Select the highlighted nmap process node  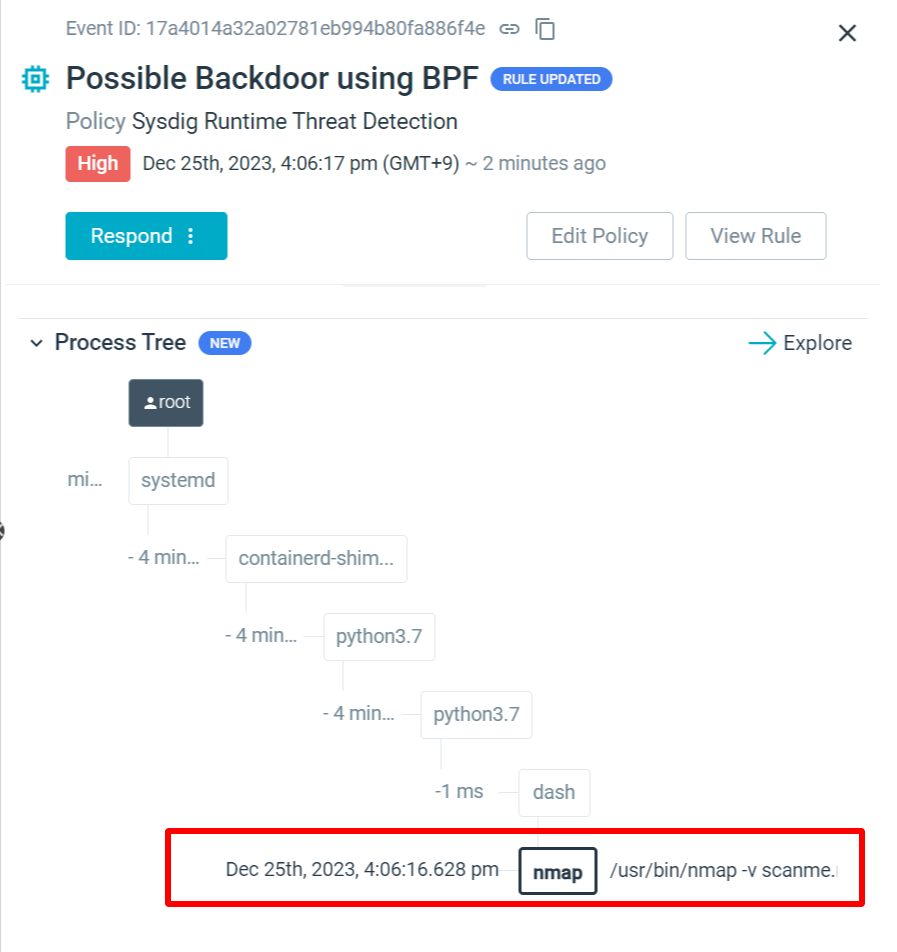(x=557, y=871)
